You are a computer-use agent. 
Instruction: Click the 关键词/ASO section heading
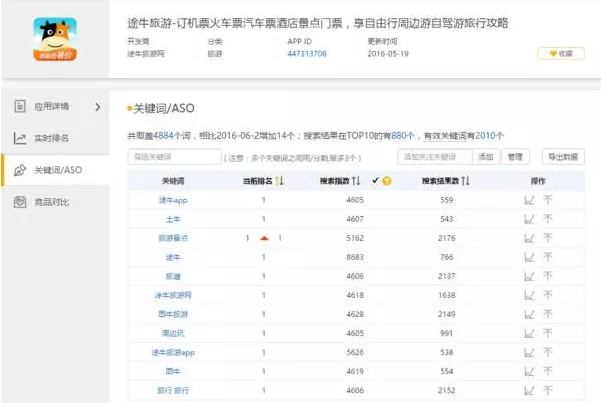[164, 108]
